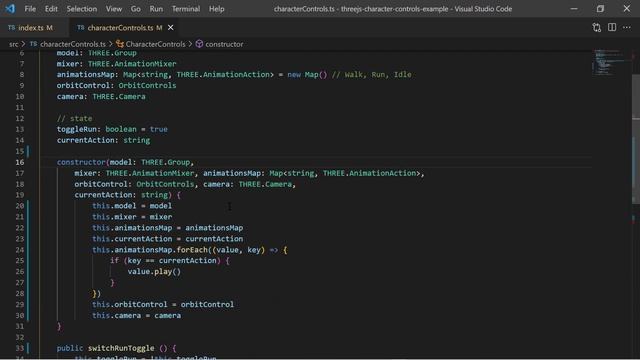The height and width of the screenshot is (360, 640).
Task: Click line number 33 in gutter
Action: coord(20,348)
